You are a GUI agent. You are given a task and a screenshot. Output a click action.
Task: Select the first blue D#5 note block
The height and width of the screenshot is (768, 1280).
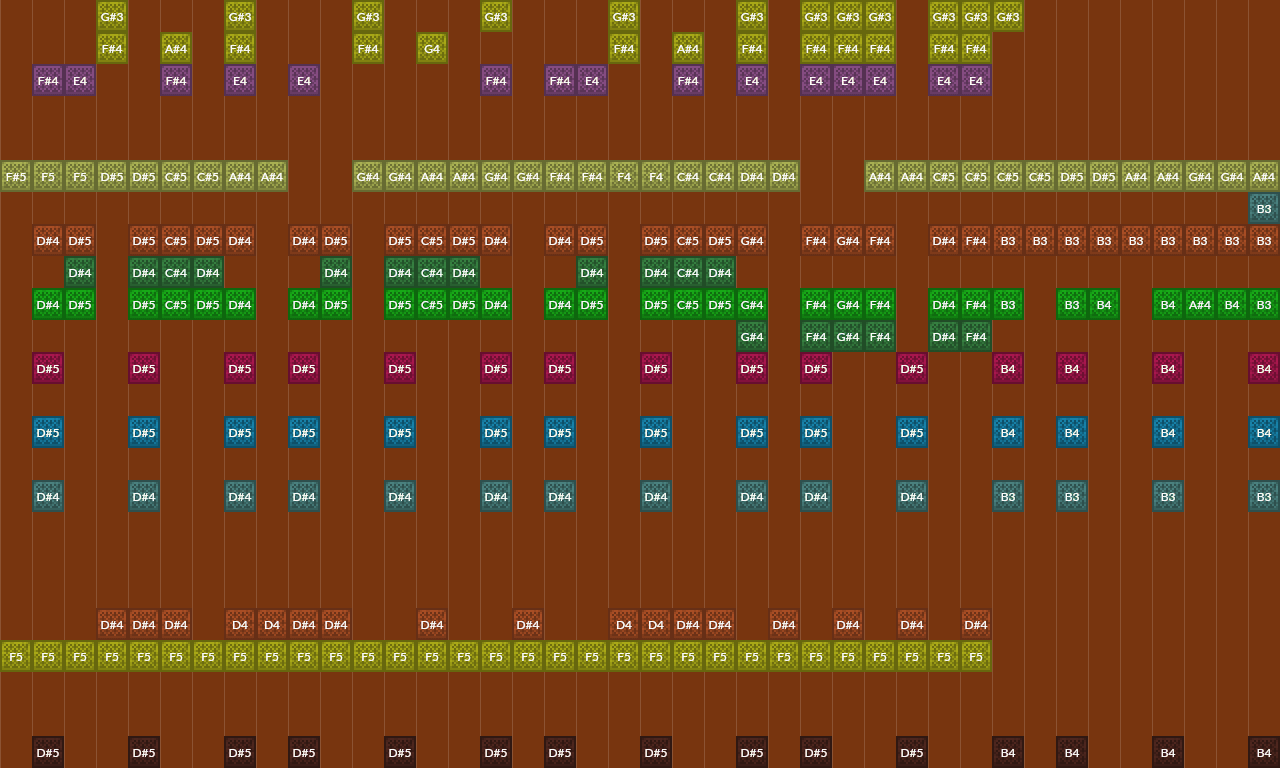(48, 433)
